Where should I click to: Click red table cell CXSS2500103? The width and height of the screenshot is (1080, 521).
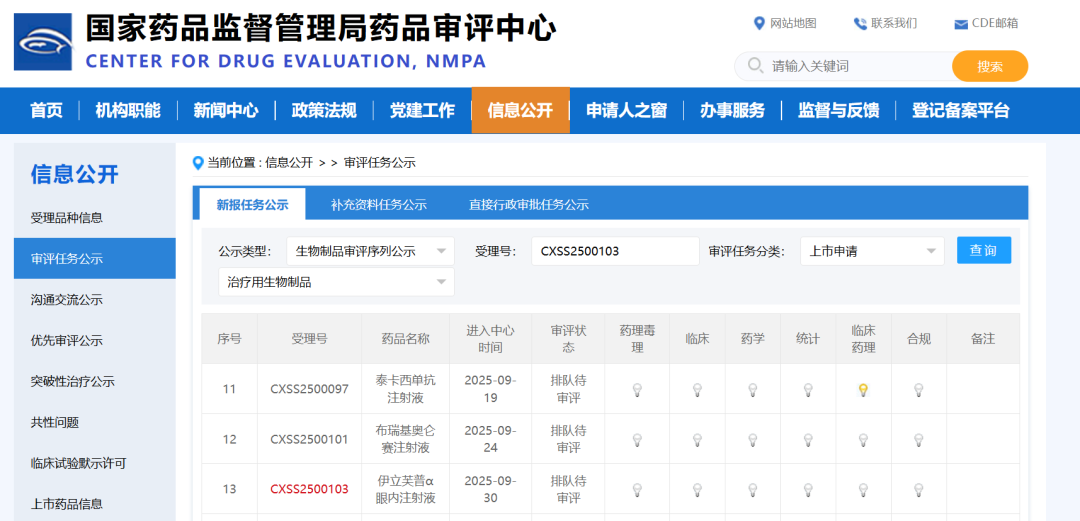tap(309, 489)
